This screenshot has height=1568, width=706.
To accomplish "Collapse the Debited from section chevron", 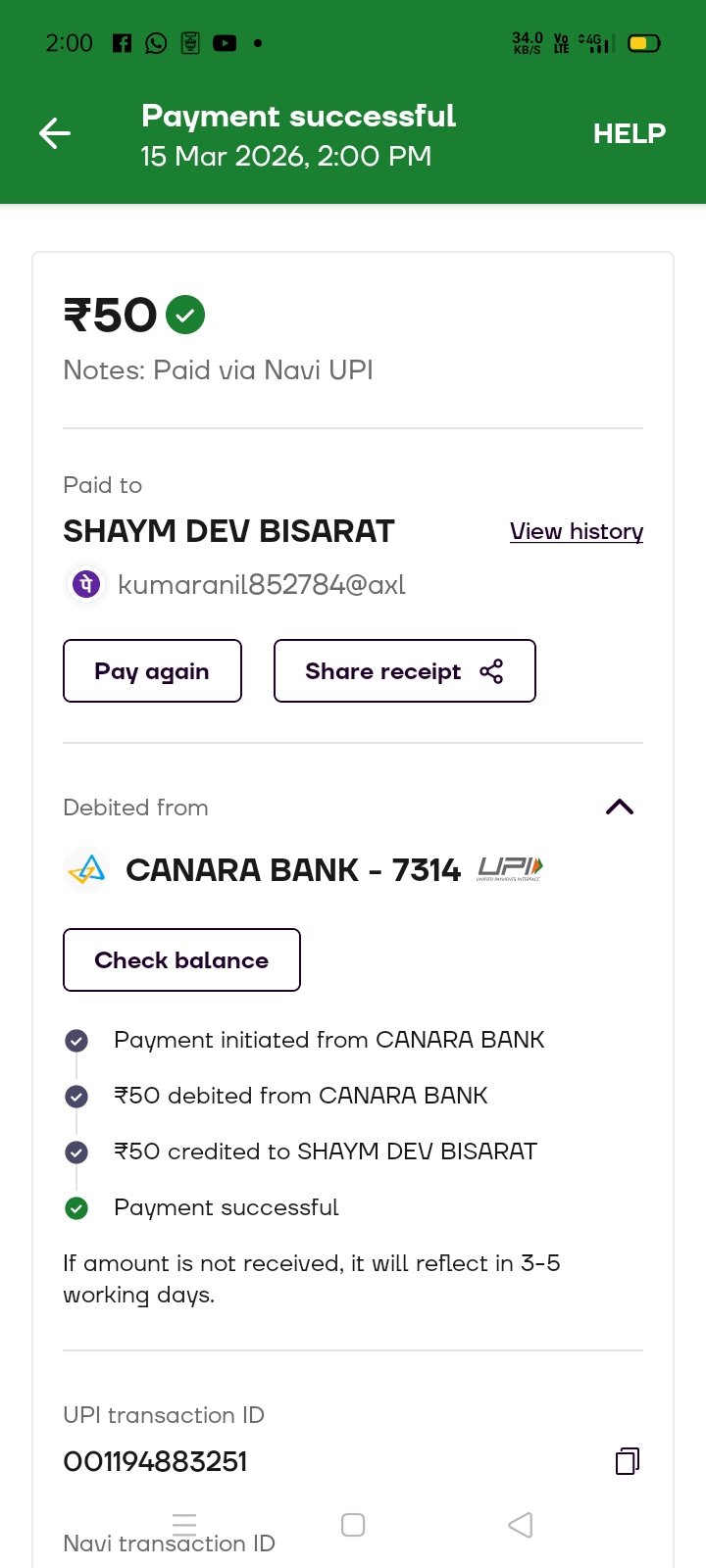I will [620, 808].
